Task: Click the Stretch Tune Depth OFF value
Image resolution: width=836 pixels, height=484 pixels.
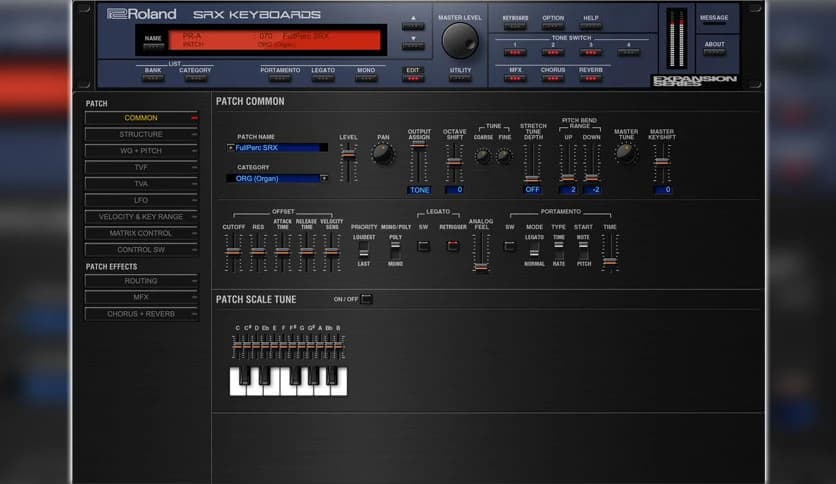Action: (x=532, y=189)
